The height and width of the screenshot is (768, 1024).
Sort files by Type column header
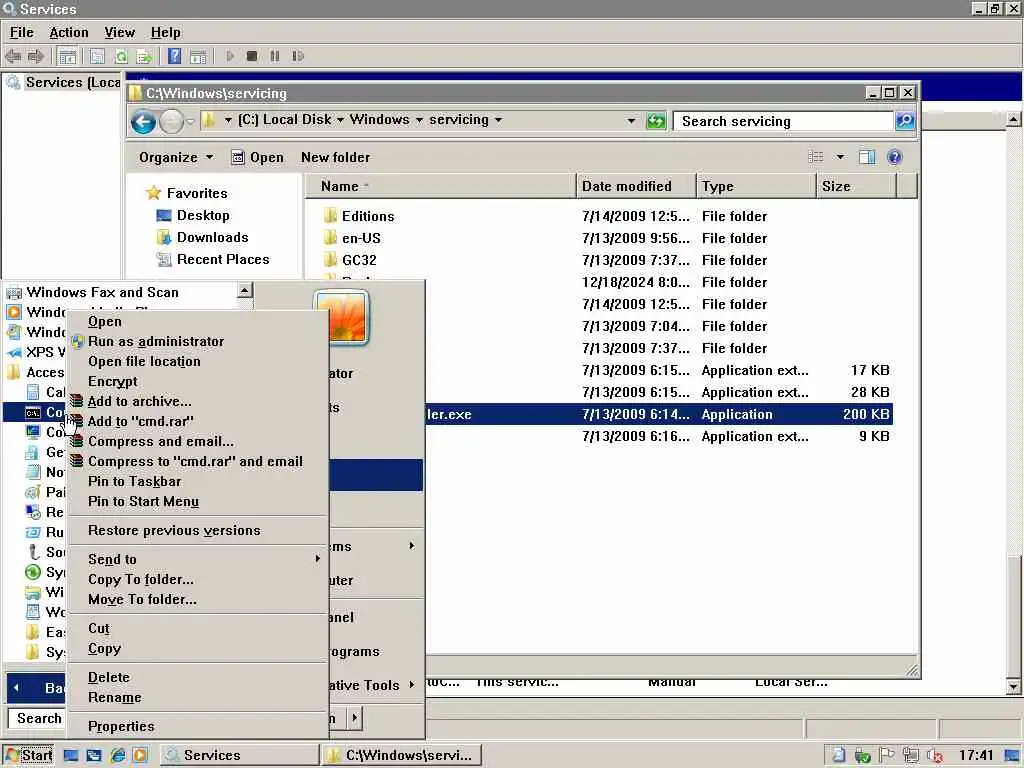(756, 186)
